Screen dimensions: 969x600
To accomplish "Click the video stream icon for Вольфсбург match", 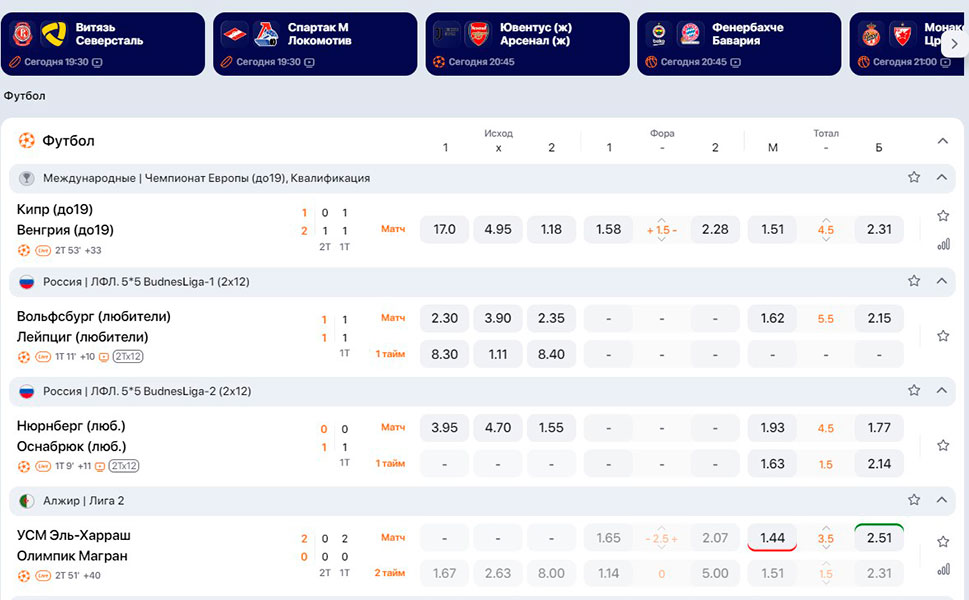I will 104,357.
